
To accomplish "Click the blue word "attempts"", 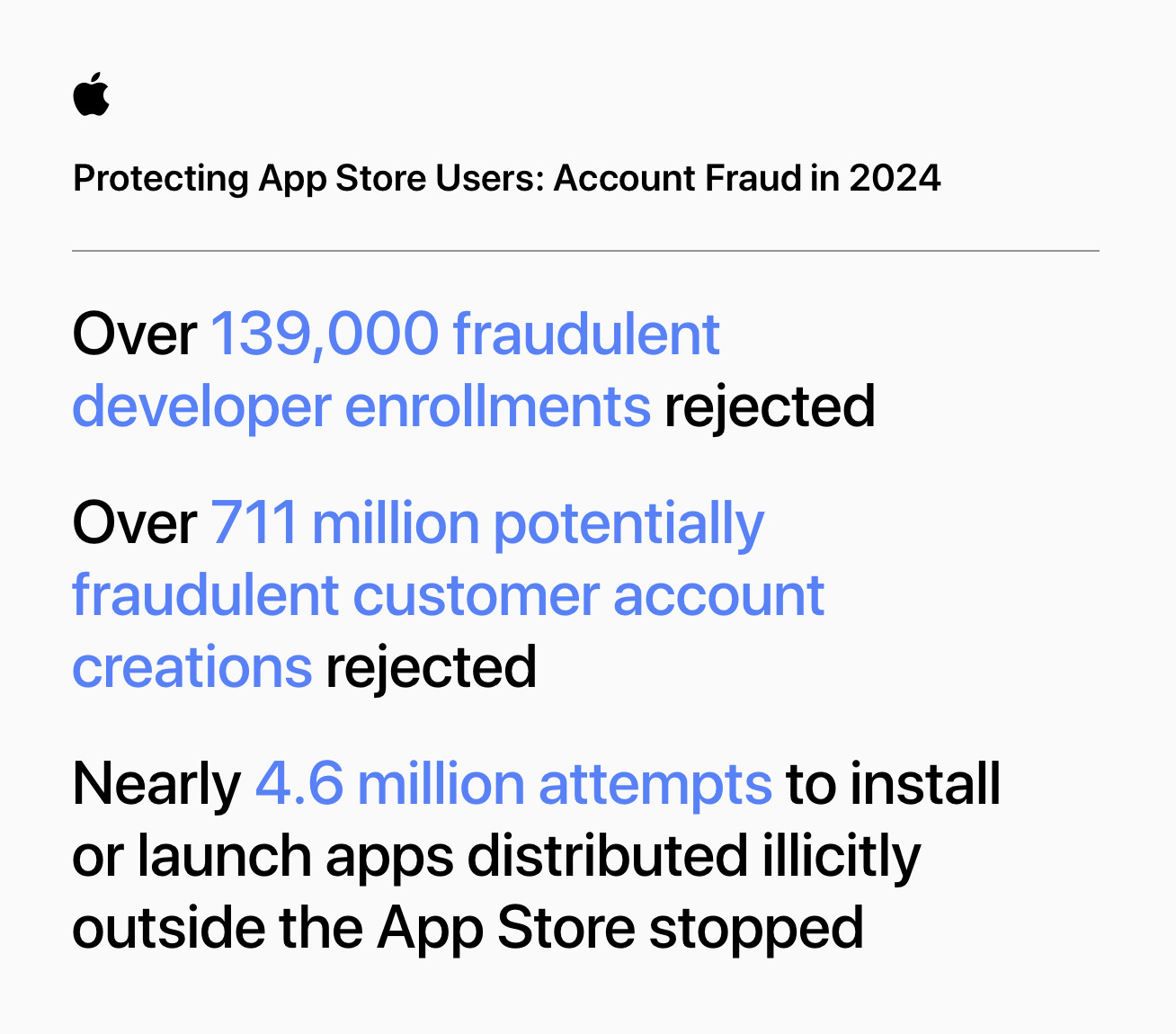I will 655,784.
